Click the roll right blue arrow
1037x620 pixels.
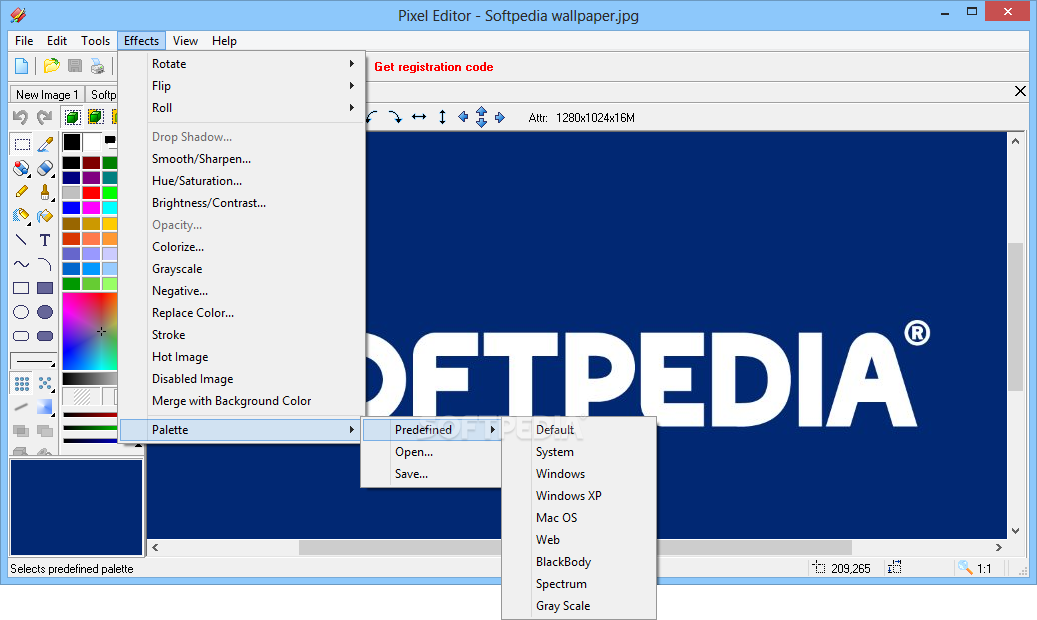tap(500, 117)
